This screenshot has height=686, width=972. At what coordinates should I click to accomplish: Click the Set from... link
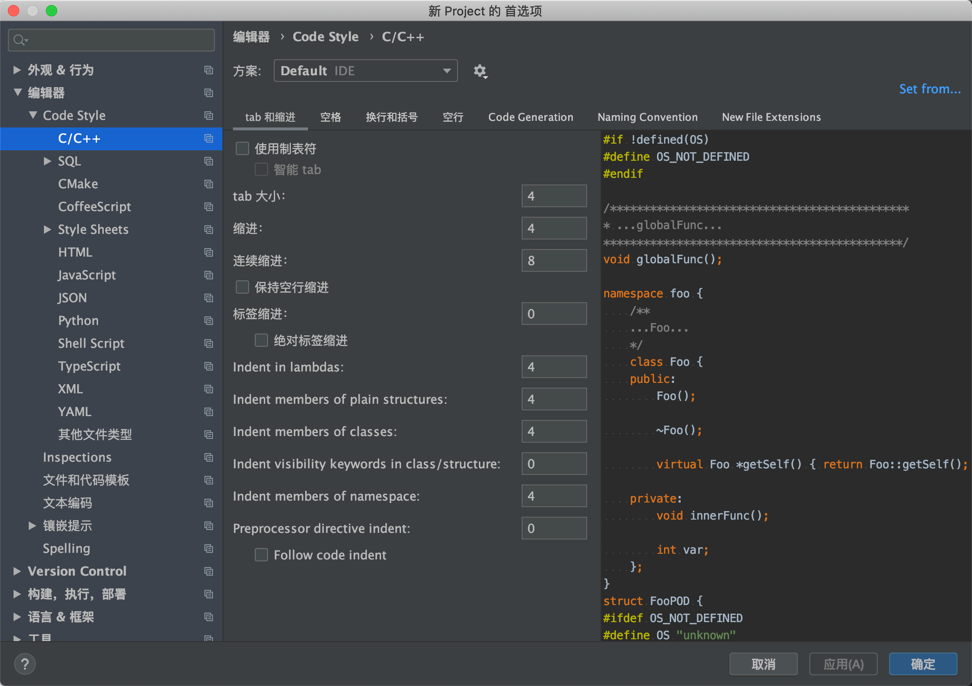coord(930,89)
